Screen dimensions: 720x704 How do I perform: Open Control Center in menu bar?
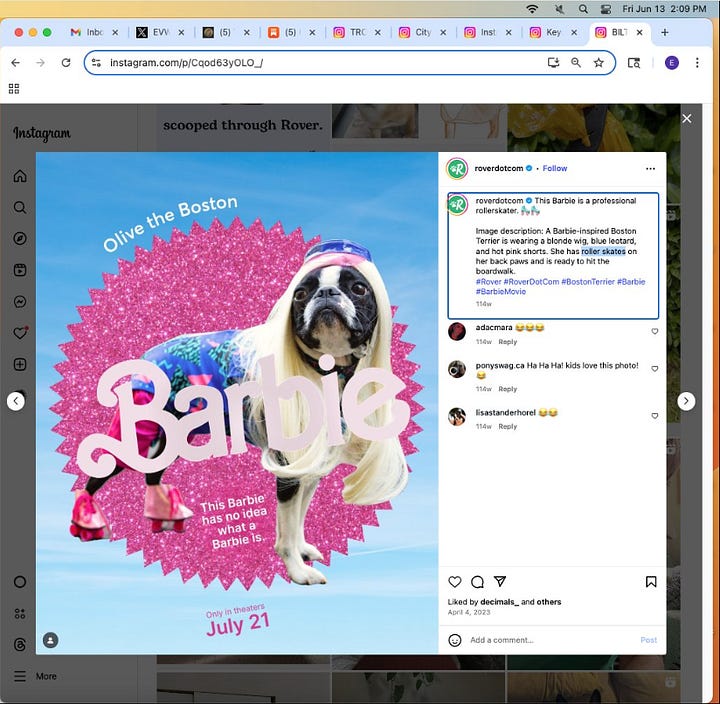coord(606,9)
